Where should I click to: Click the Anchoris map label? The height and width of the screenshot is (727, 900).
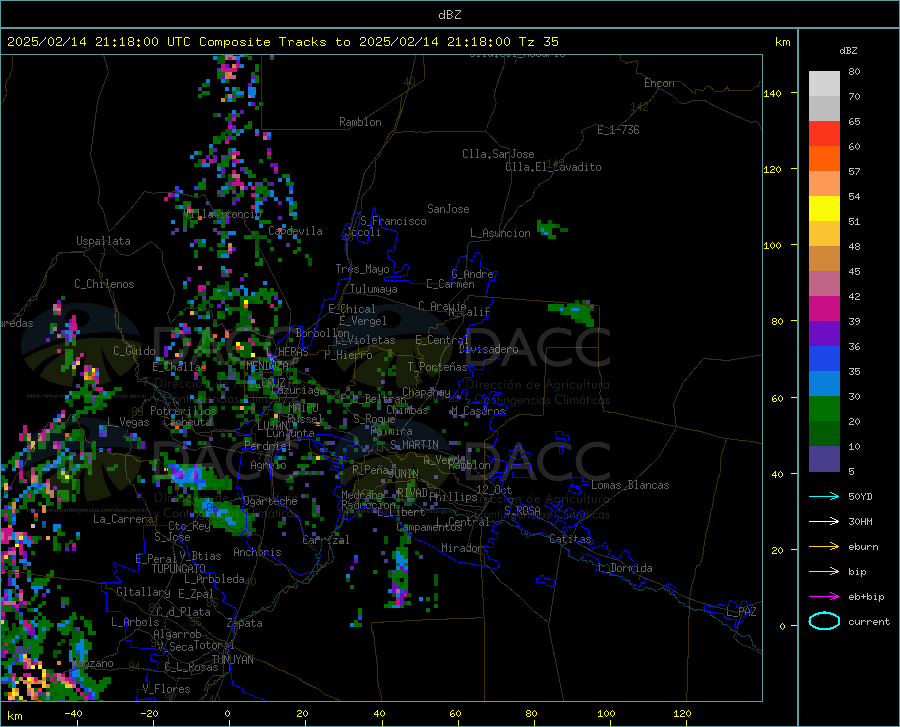257,552
